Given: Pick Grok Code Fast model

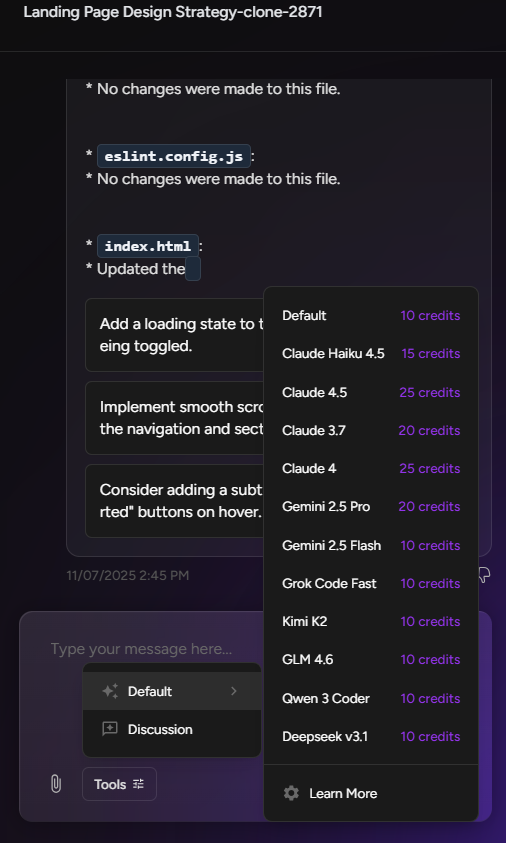Looking at the screenshot, I should [x=371, y=583].
